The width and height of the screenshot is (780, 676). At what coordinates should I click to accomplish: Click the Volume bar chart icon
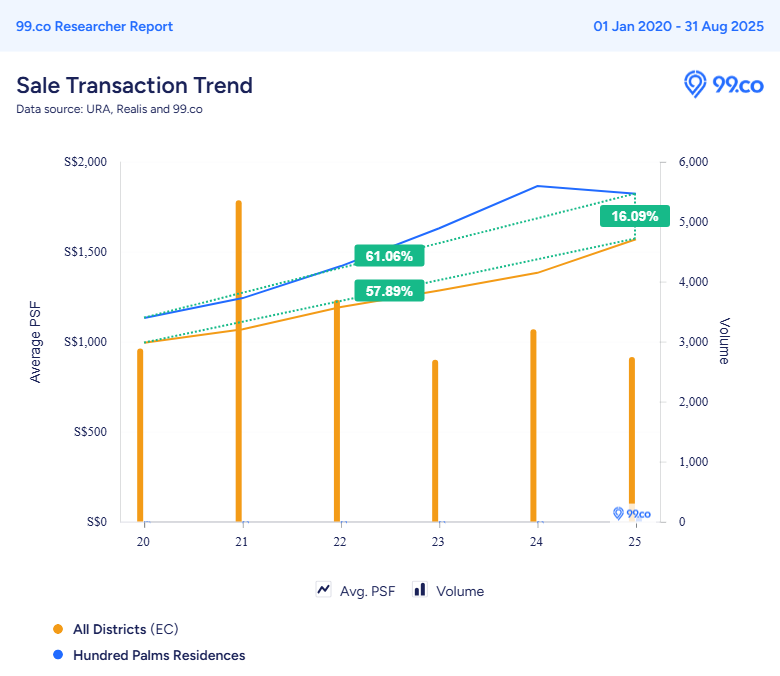pos(420,590)
